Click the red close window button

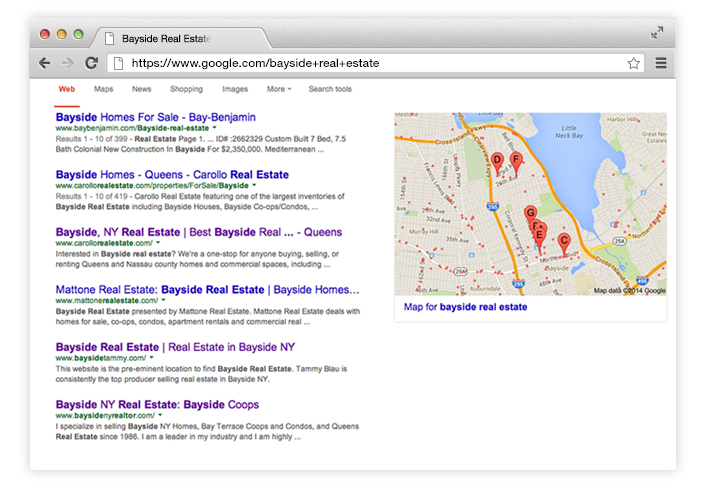pyautogui.click(x=44, y=34)
